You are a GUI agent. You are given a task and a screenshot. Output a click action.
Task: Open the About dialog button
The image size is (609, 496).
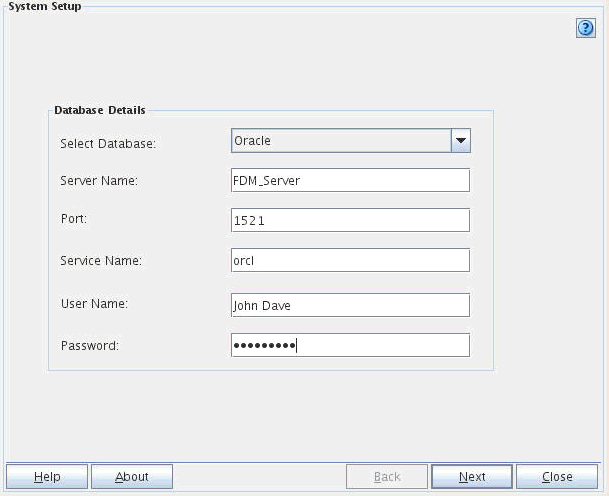pos(132,477)
